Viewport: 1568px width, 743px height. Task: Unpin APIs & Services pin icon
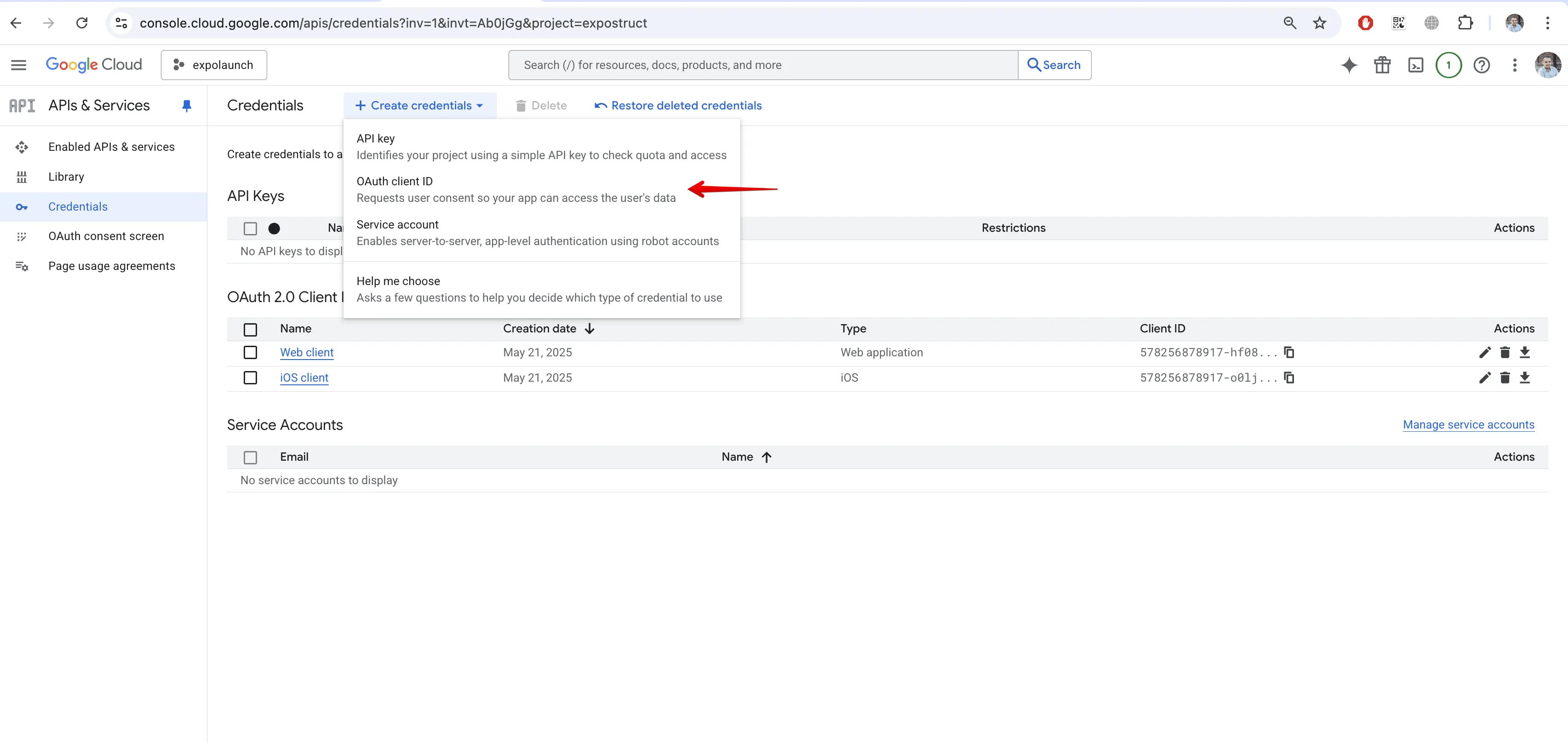(186, 106)
